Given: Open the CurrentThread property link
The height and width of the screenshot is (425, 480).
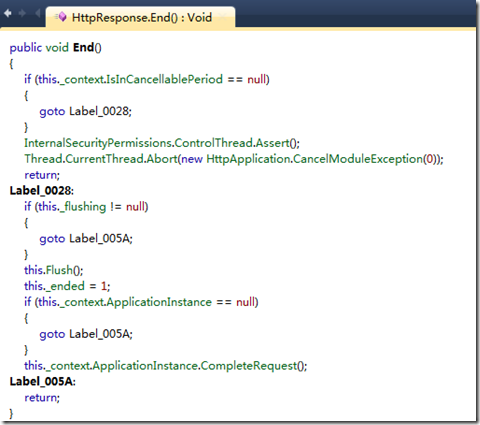Looking at the screenshot, I should tap(104, 159).
